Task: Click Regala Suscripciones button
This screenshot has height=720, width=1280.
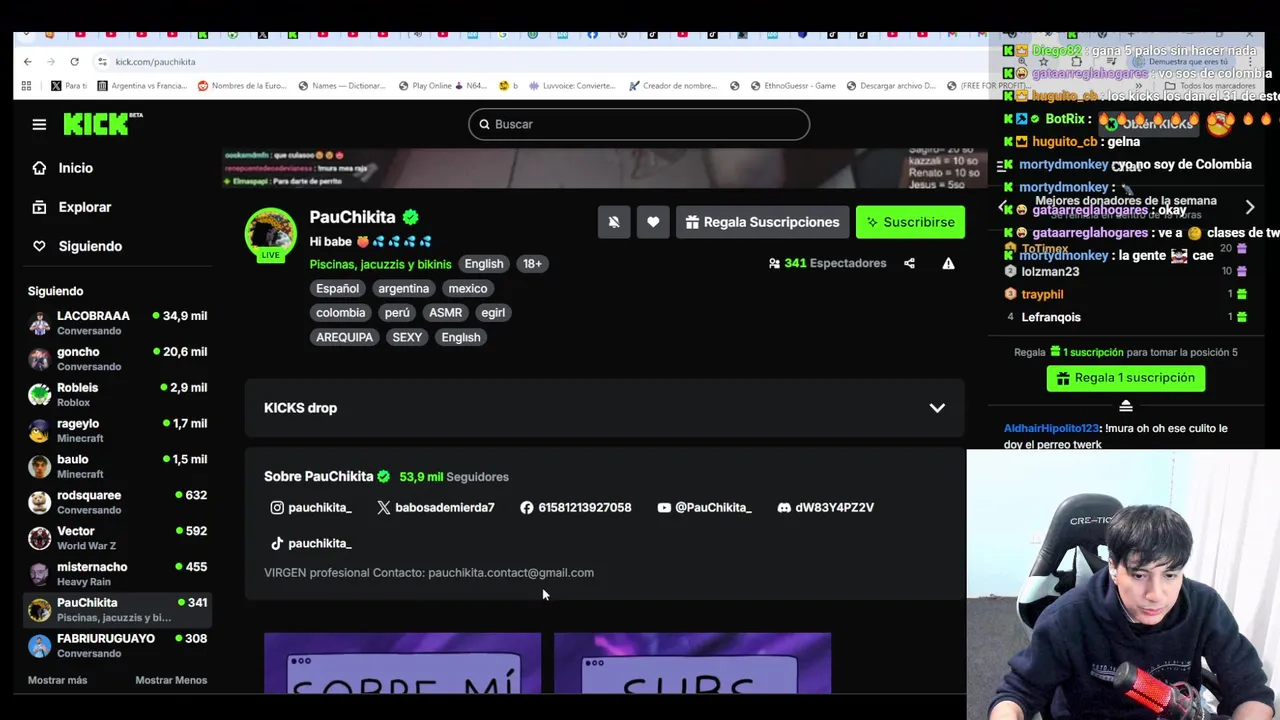Action: [x=762, y=222]
